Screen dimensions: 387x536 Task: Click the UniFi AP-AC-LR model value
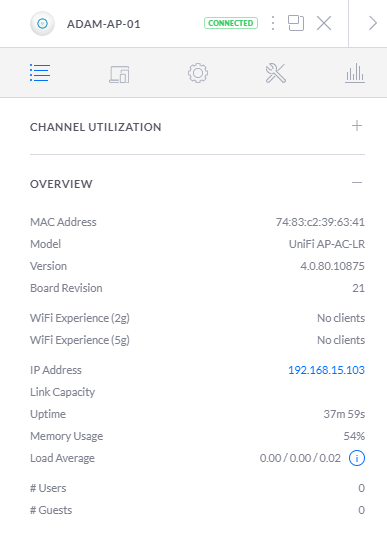click(327, 244)
